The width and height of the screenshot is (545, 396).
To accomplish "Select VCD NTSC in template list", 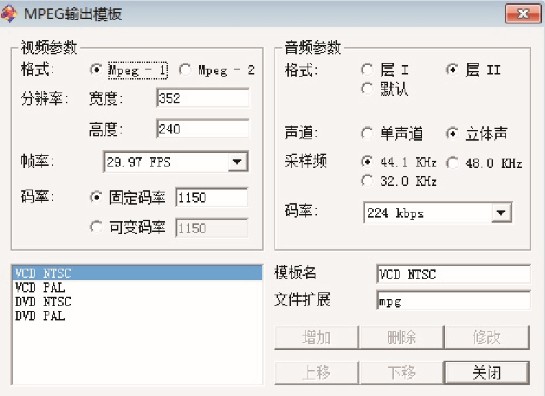I will [x=137, y=273].
